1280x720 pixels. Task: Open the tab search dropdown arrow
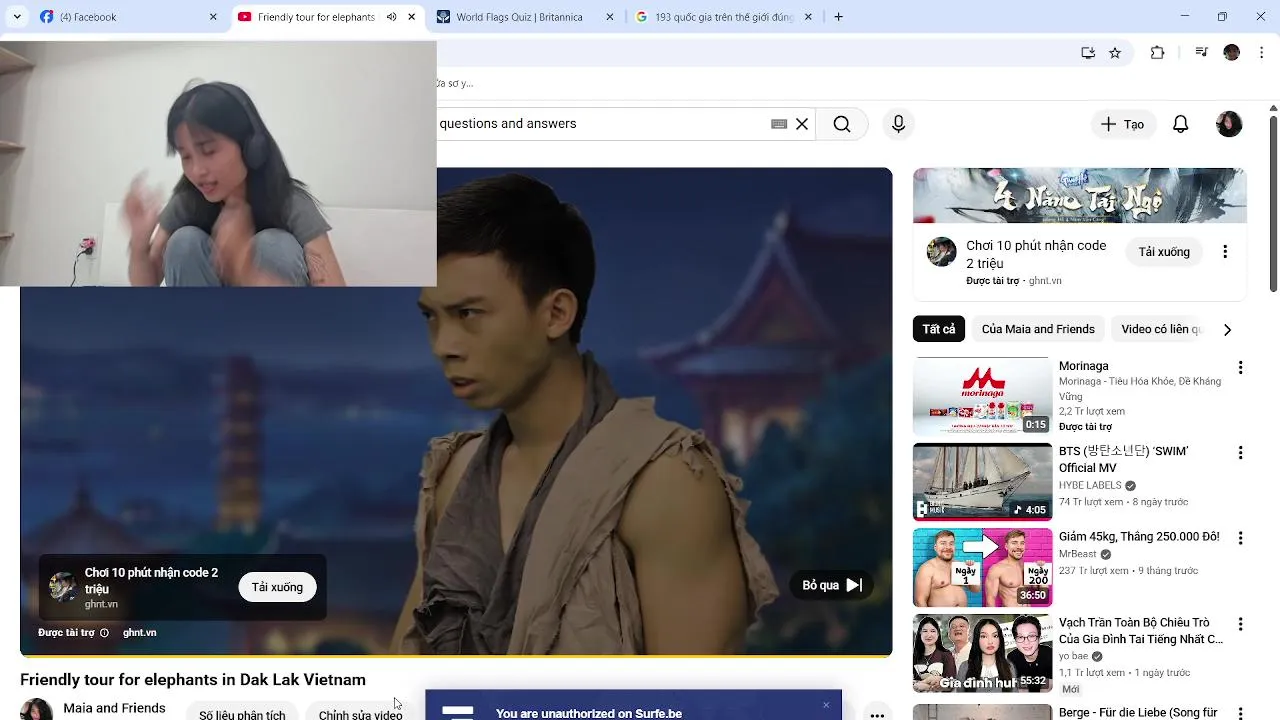[17, 17]
